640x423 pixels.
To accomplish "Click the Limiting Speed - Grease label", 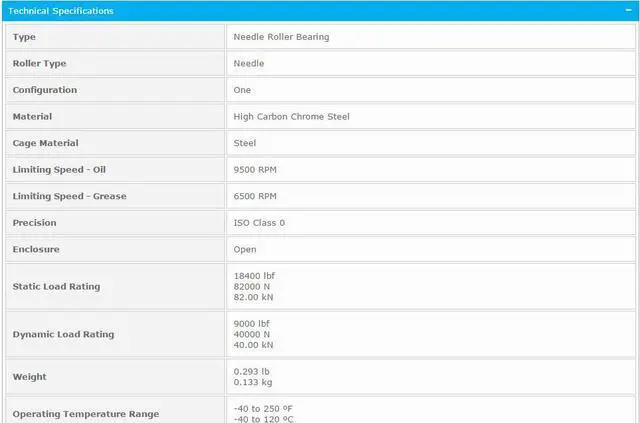I will (69, 196).
